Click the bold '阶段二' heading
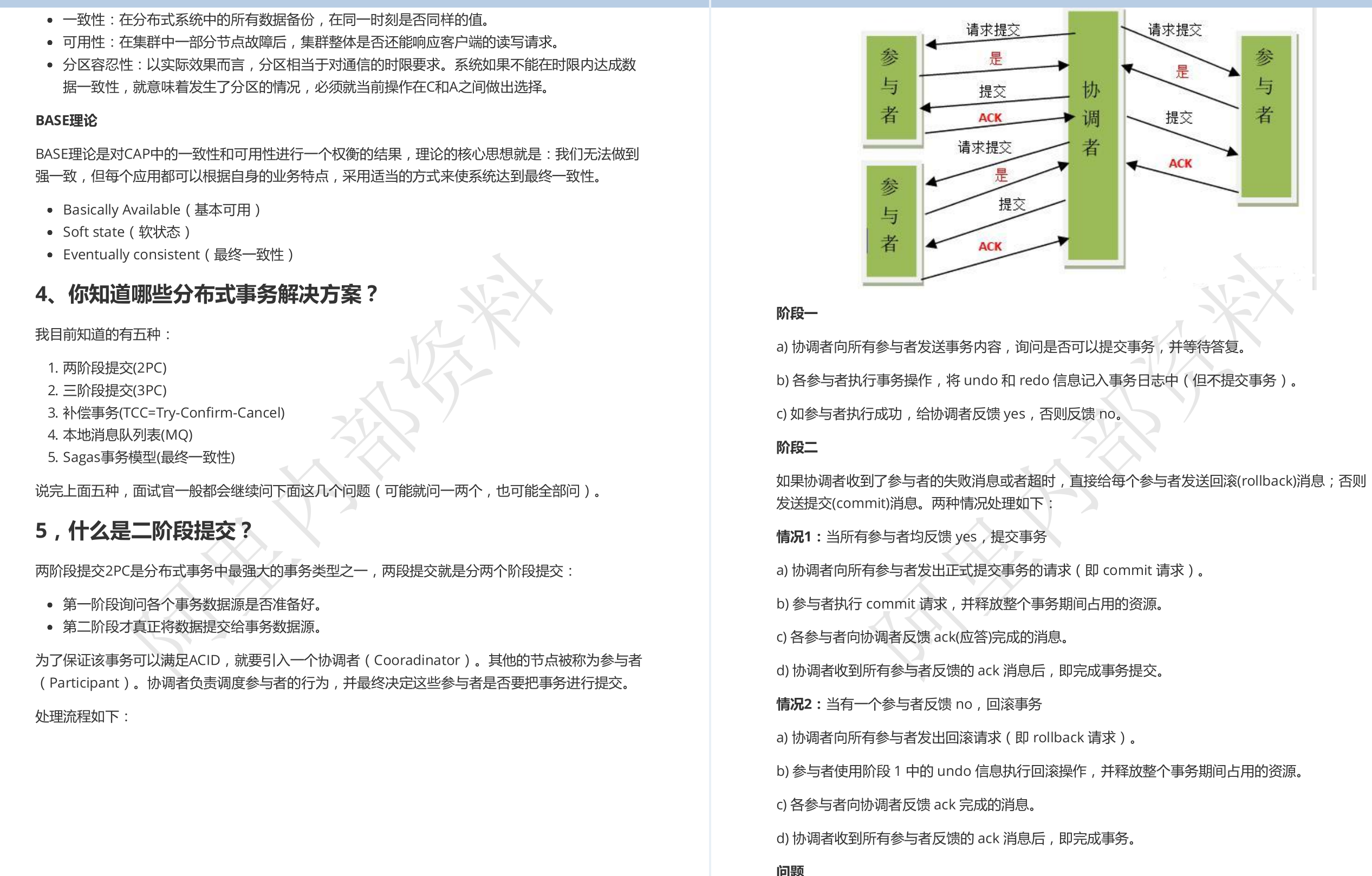 [x=796, y=448]
